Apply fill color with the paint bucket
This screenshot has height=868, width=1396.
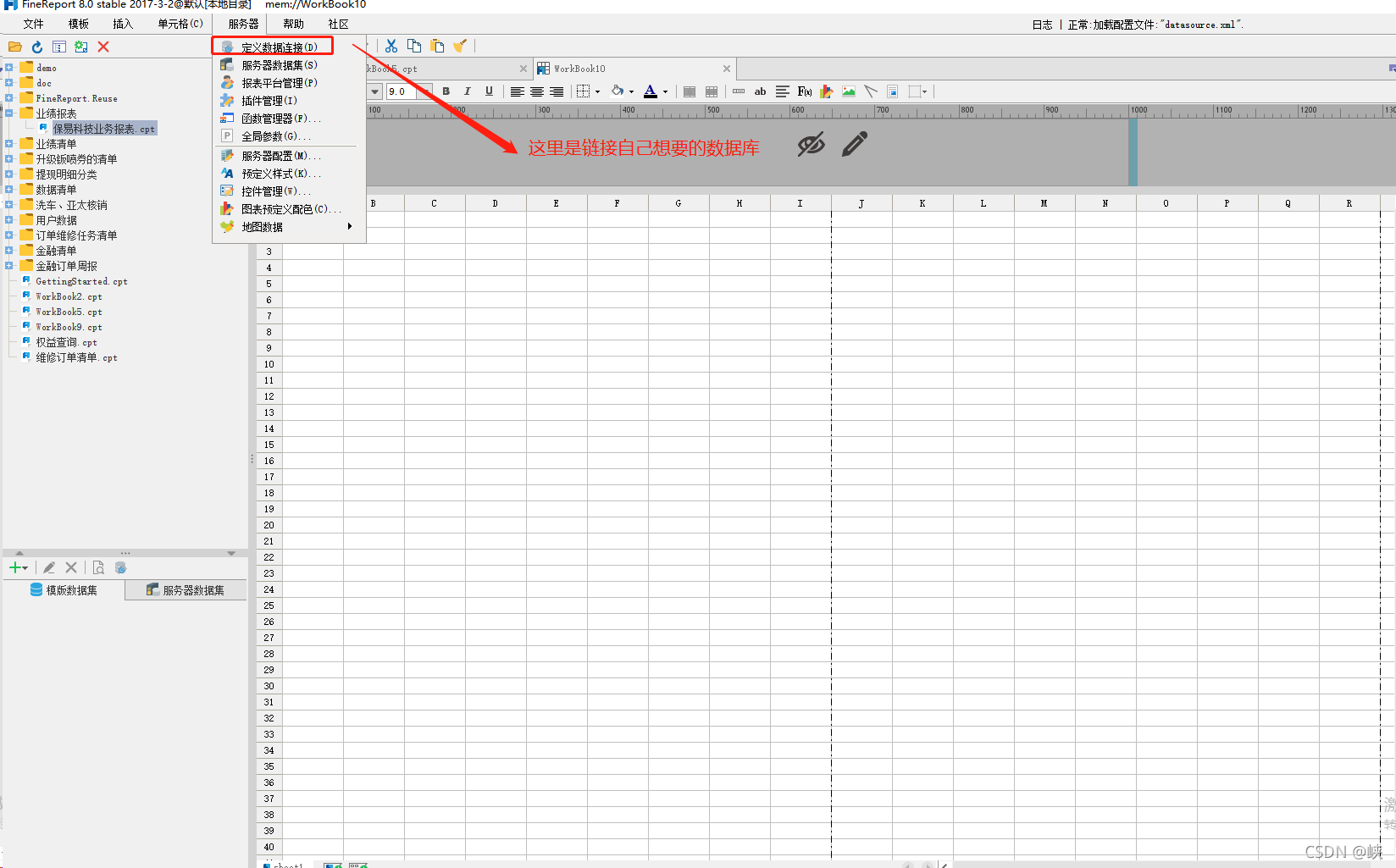pyautogui.click(x=618, y=91)
